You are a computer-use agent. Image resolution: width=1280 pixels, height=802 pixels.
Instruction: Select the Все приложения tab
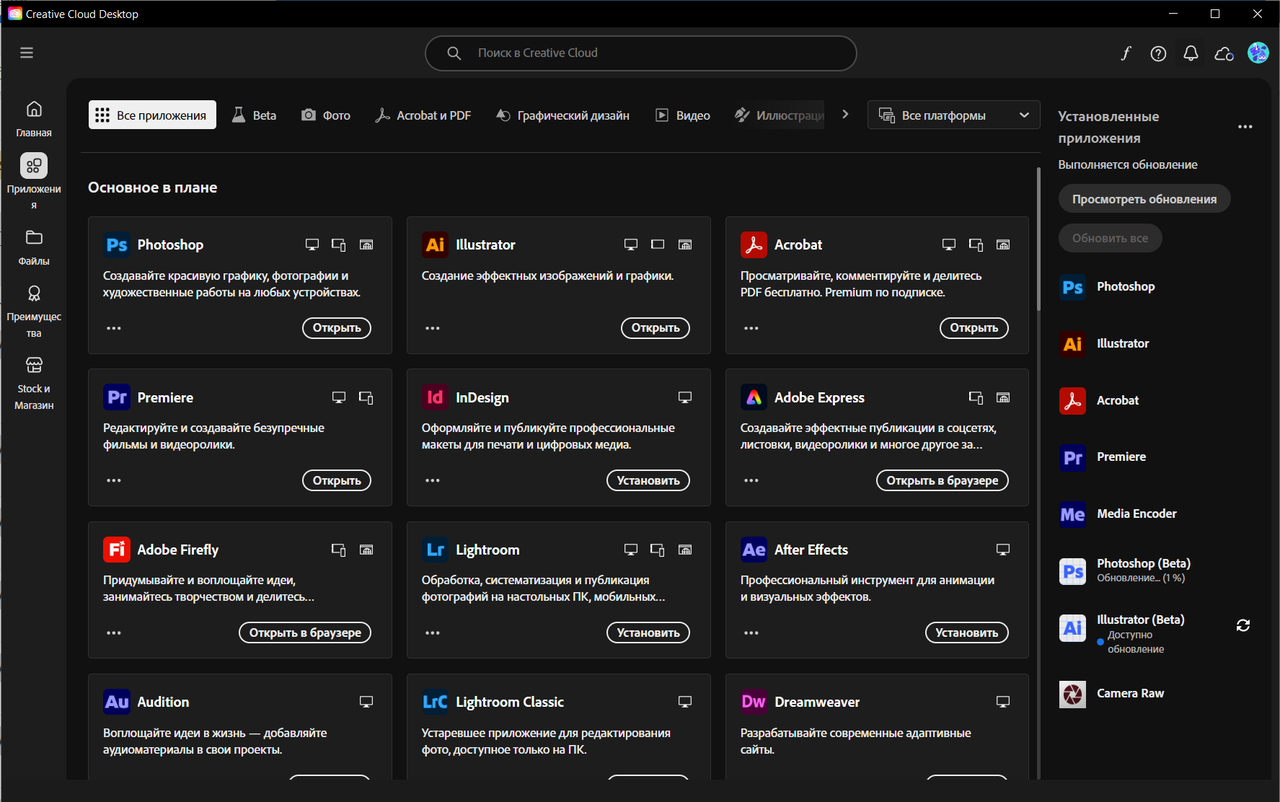152,115
